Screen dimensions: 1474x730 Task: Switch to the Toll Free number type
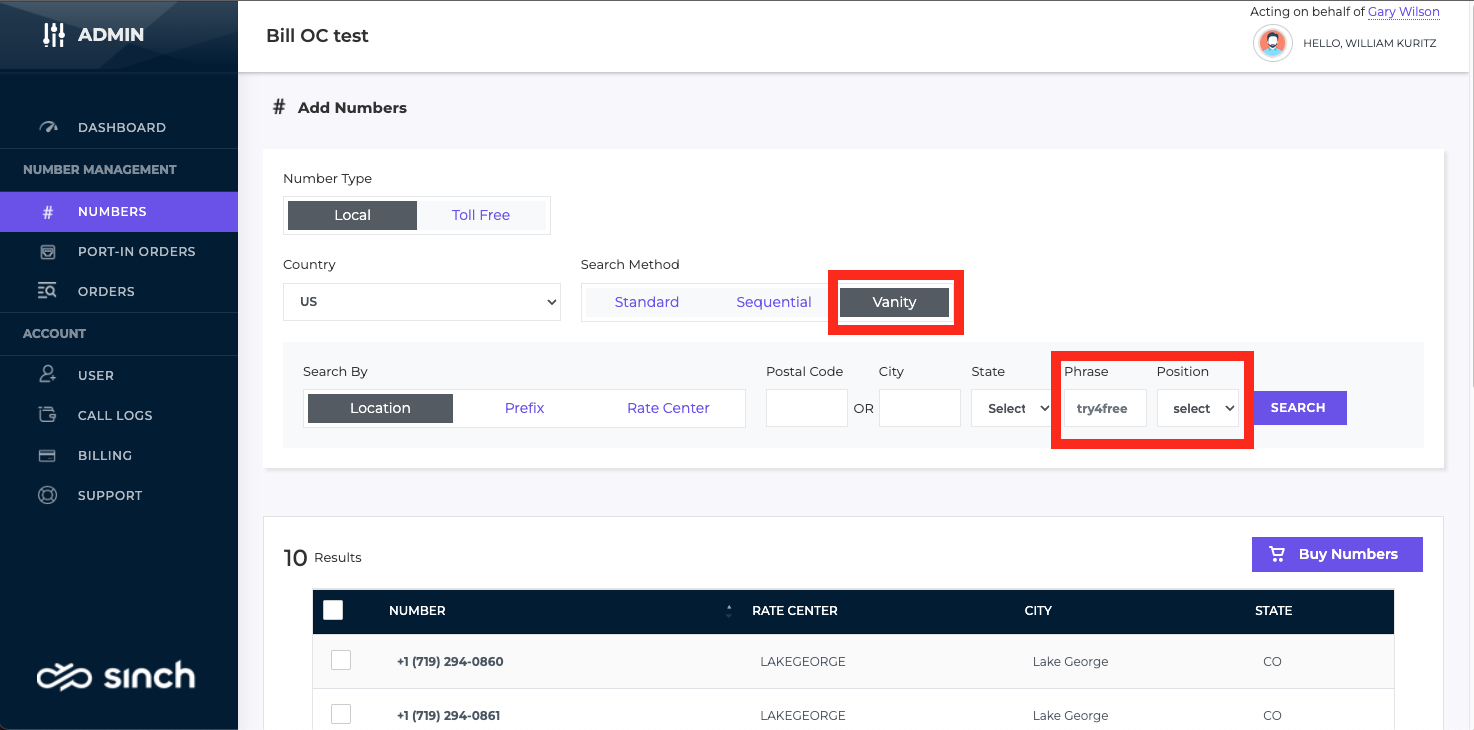click(x=481, y=215)
